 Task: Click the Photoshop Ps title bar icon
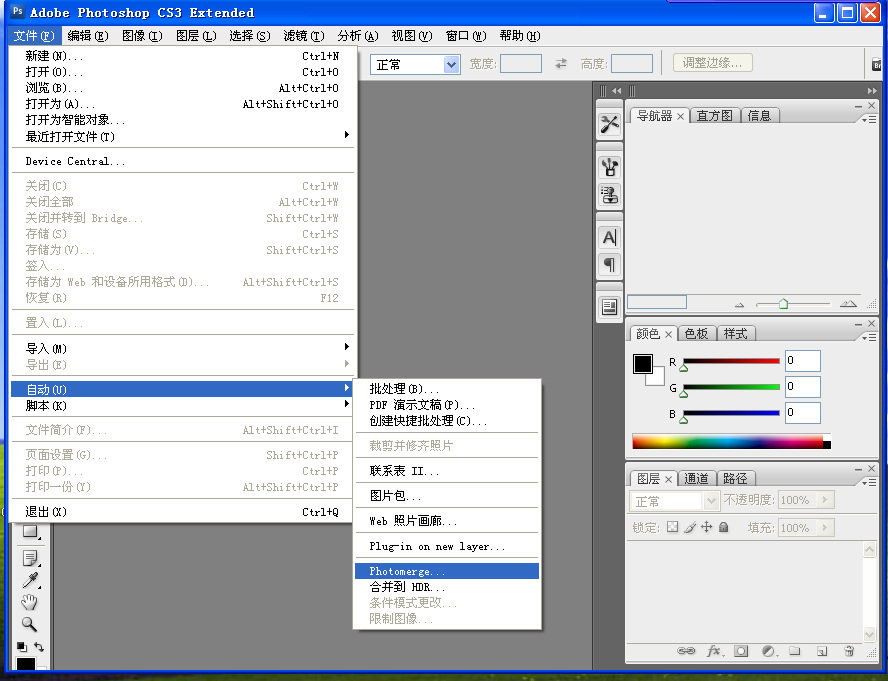coord(18,11)
